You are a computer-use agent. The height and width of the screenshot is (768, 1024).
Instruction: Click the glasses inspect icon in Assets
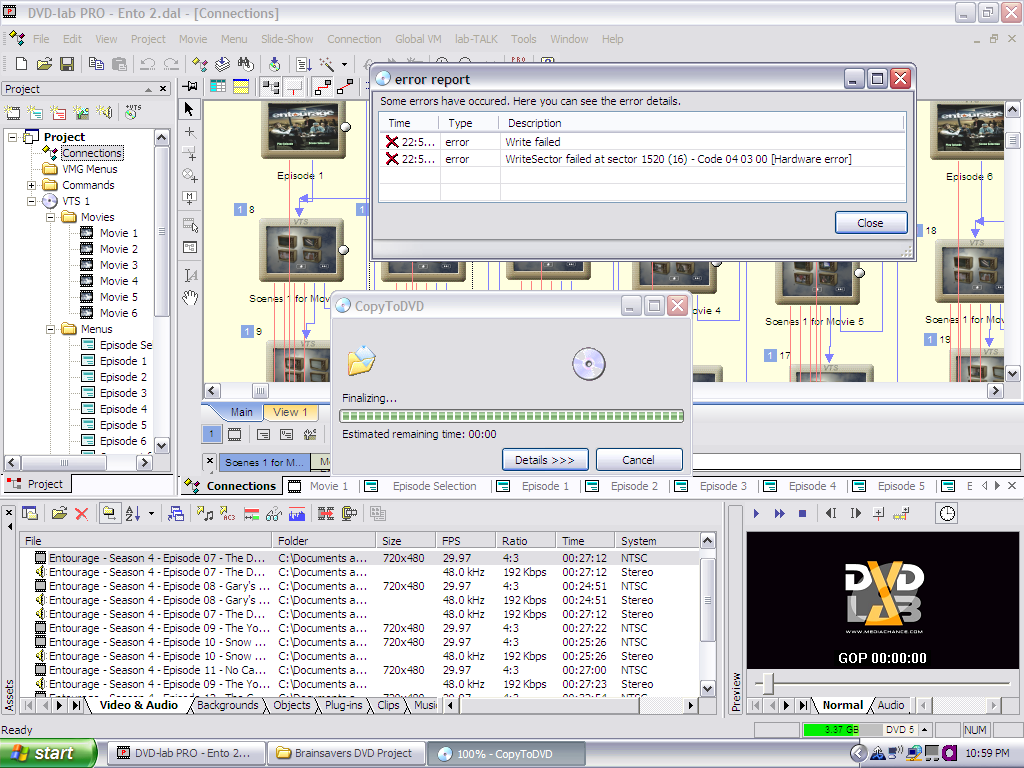point(274,514)
